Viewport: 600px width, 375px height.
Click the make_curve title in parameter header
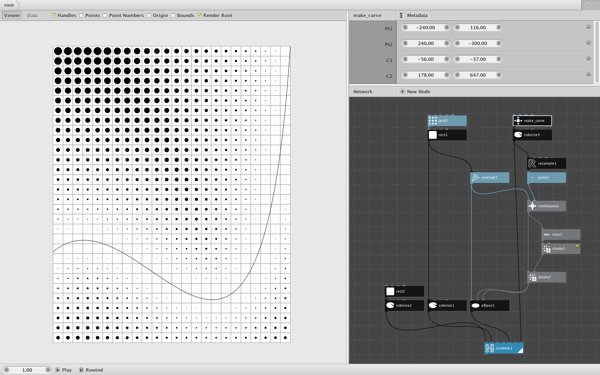(367, 15)
